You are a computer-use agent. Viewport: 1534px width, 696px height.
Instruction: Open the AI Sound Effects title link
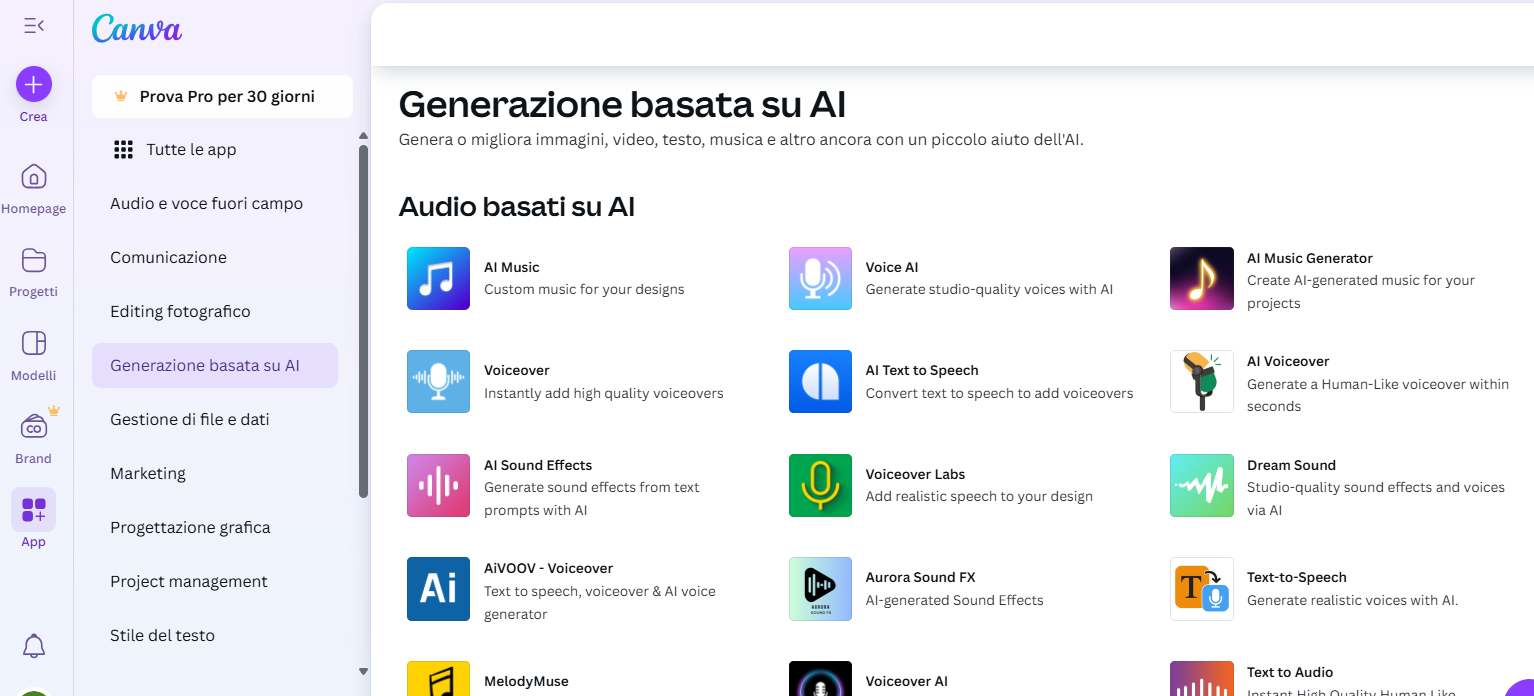click(538, 465)
